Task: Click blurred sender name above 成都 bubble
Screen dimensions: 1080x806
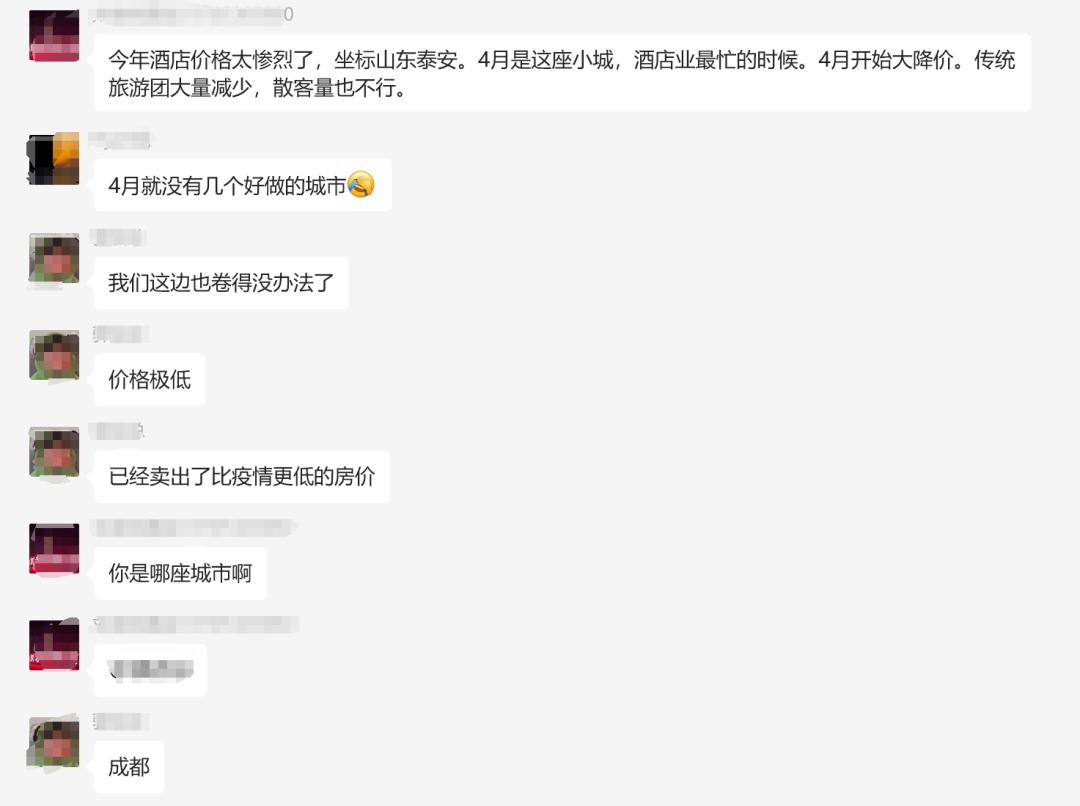Action: pyautogui.click(x=121, y=721)
